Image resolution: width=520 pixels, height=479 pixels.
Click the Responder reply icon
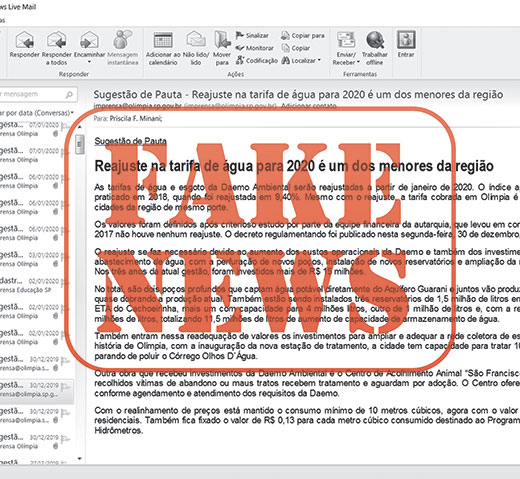tap(24, 40)
